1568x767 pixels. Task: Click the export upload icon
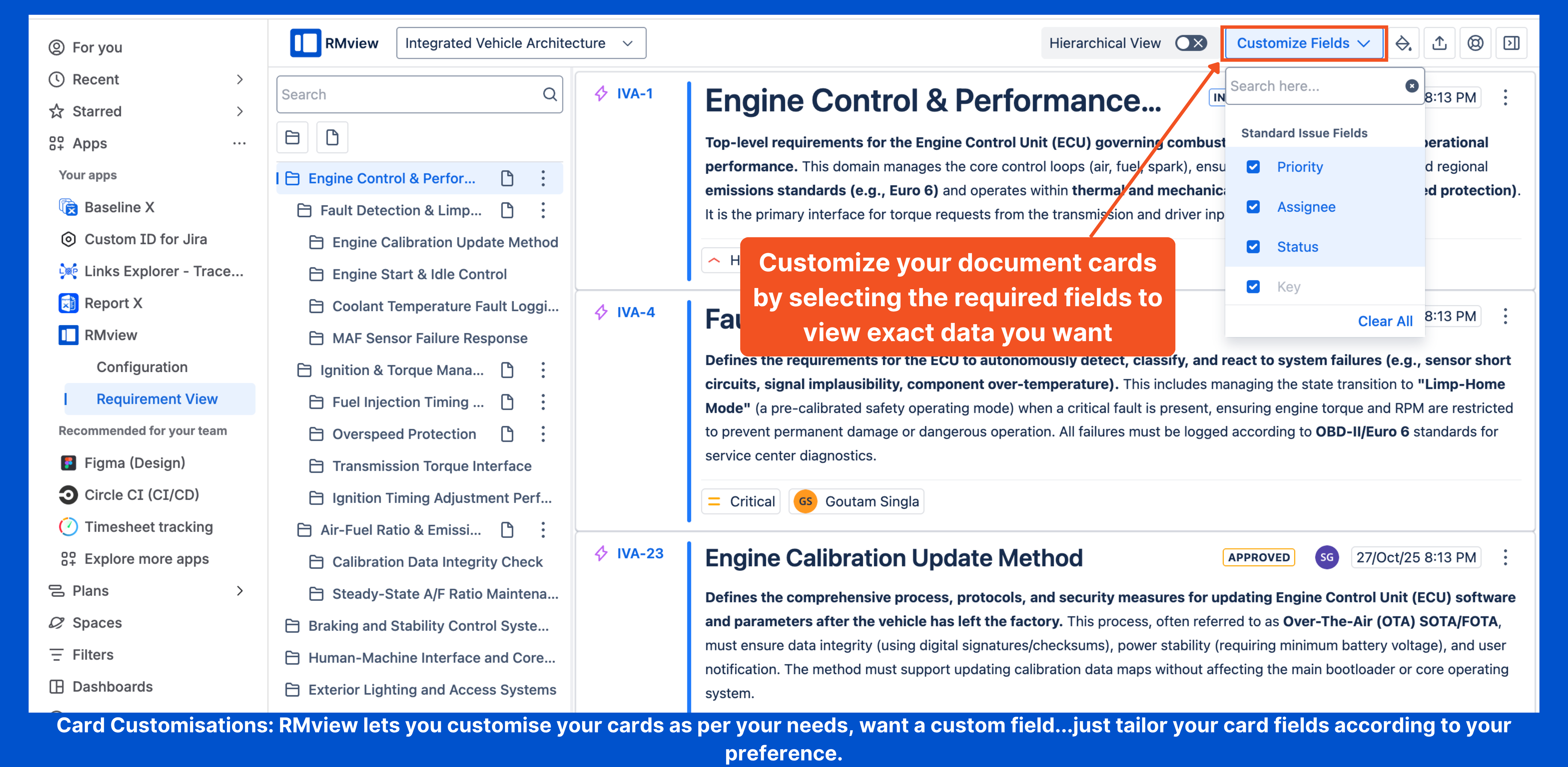[1439, 43]
